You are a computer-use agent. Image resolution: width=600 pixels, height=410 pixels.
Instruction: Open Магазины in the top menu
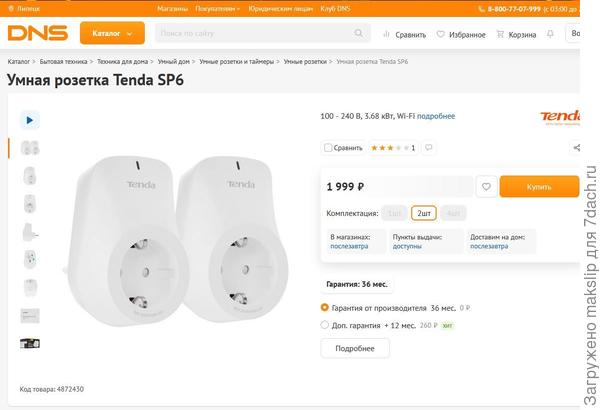pyautogui.click(x=172, y=8)
